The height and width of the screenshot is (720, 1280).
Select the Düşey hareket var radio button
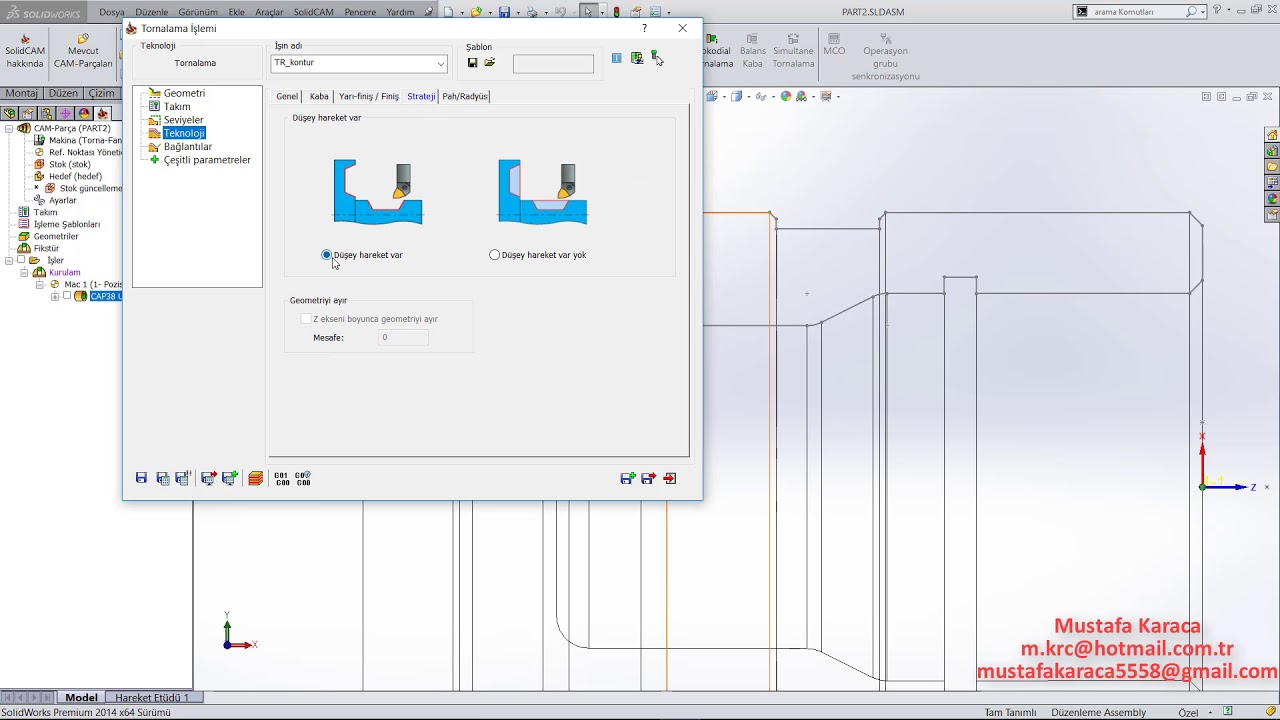point(326,255)
